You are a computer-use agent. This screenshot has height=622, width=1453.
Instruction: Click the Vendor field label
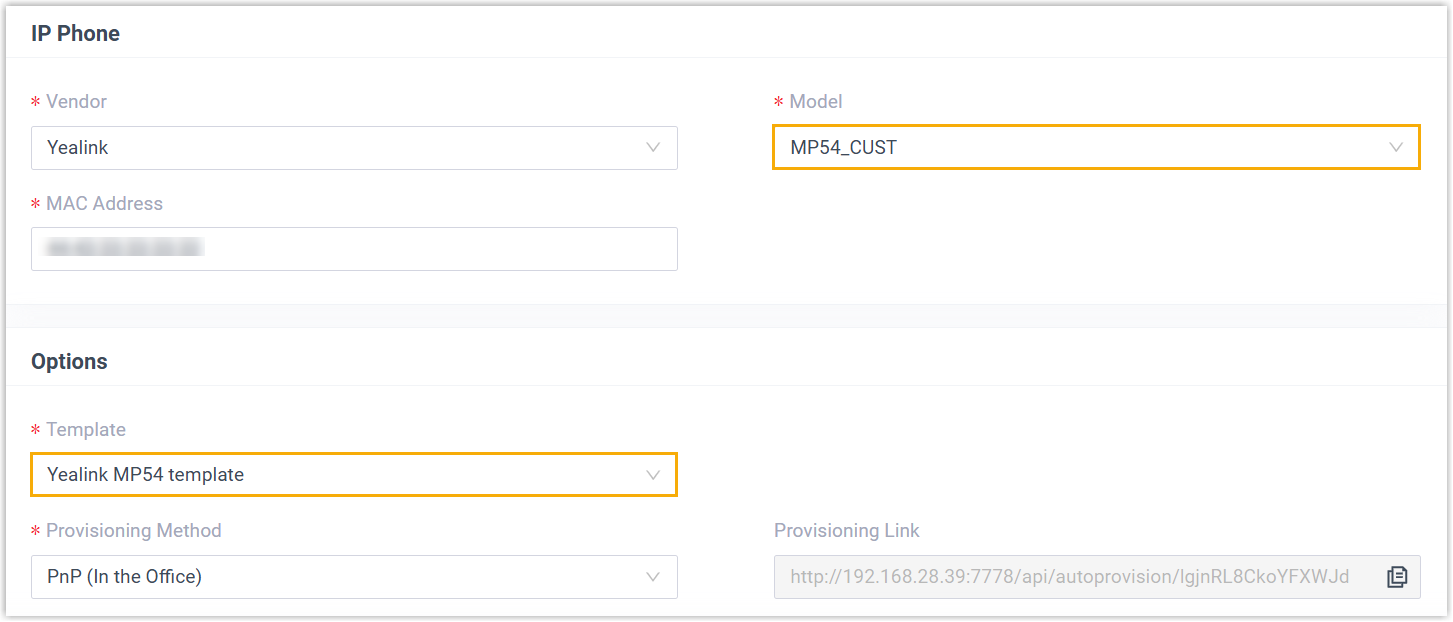tap(76, 101)
